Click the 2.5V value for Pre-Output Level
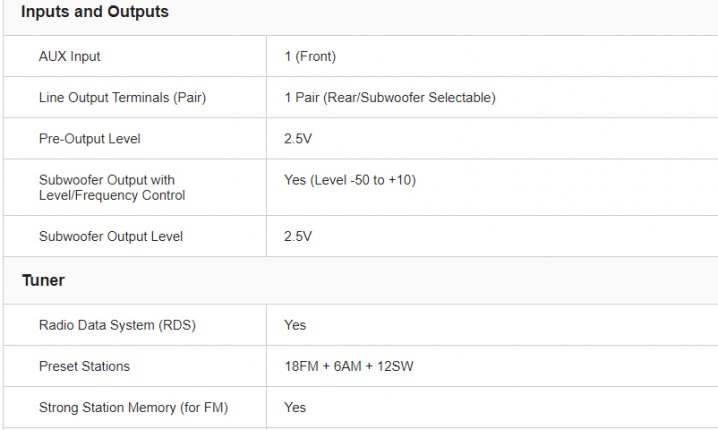Image resolution: width=718 pixels, height=430 pixels. (298, 139)
